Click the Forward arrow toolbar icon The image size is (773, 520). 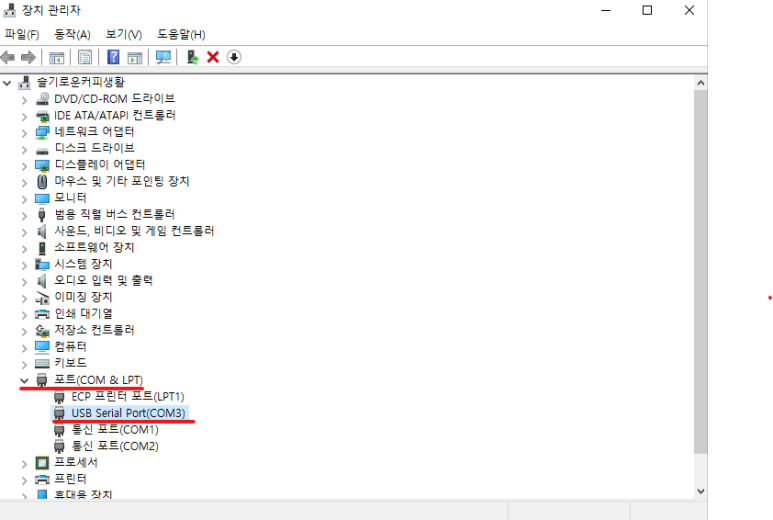pos(29,57)
